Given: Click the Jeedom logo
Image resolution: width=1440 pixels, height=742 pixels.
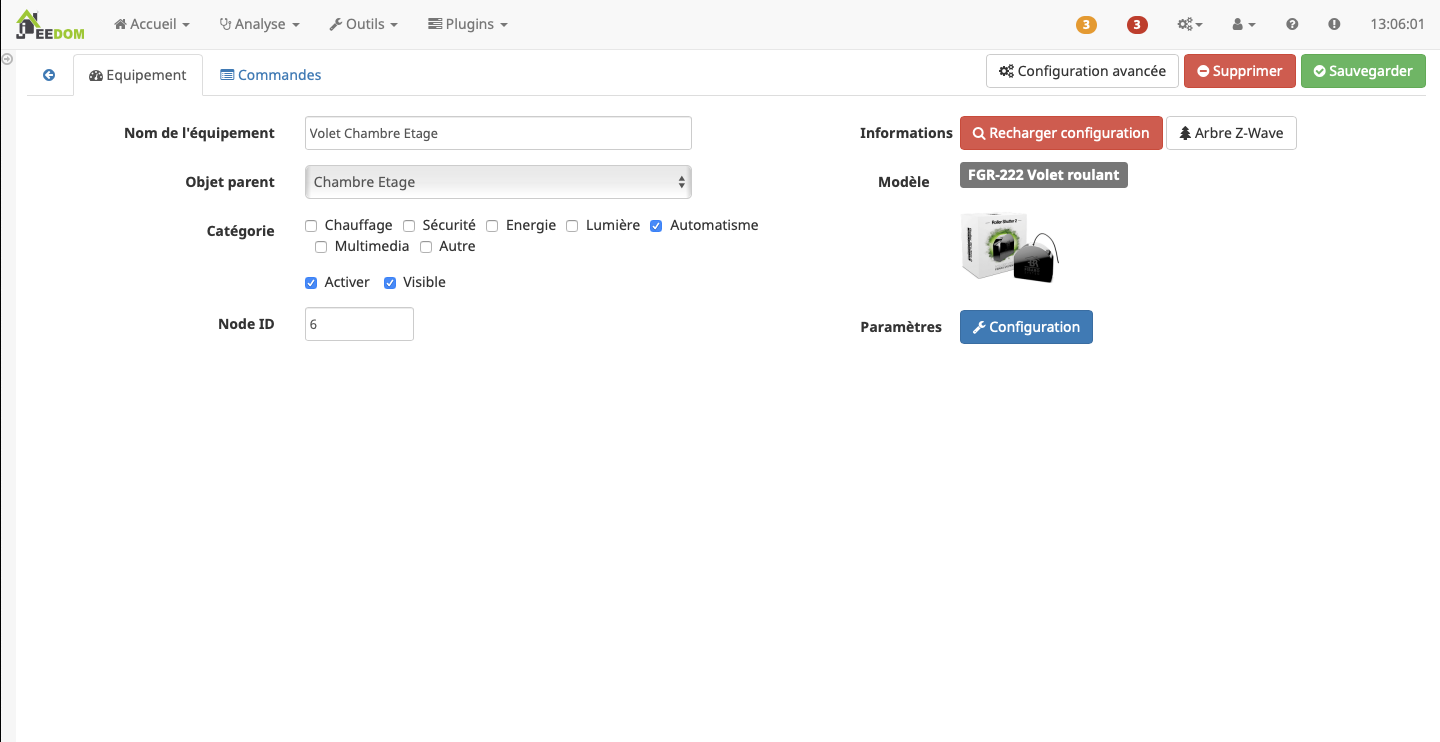Looking at the screenshot, I should [50, 24].
